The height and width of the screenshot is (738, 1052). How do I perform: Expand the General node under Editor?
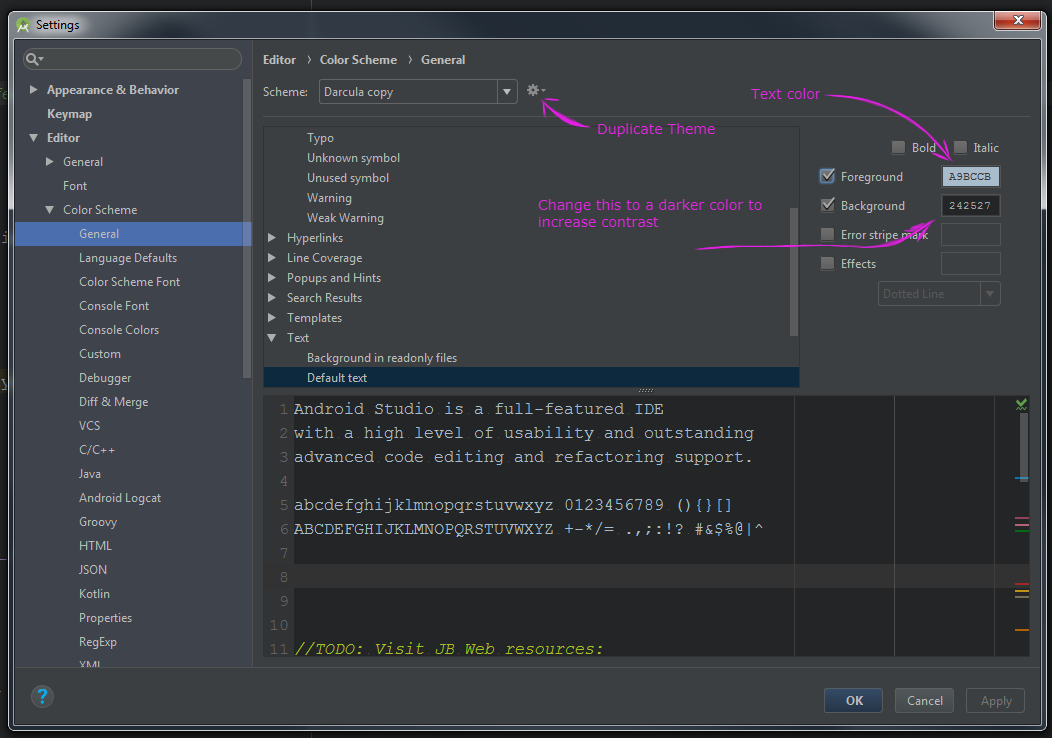50,162
